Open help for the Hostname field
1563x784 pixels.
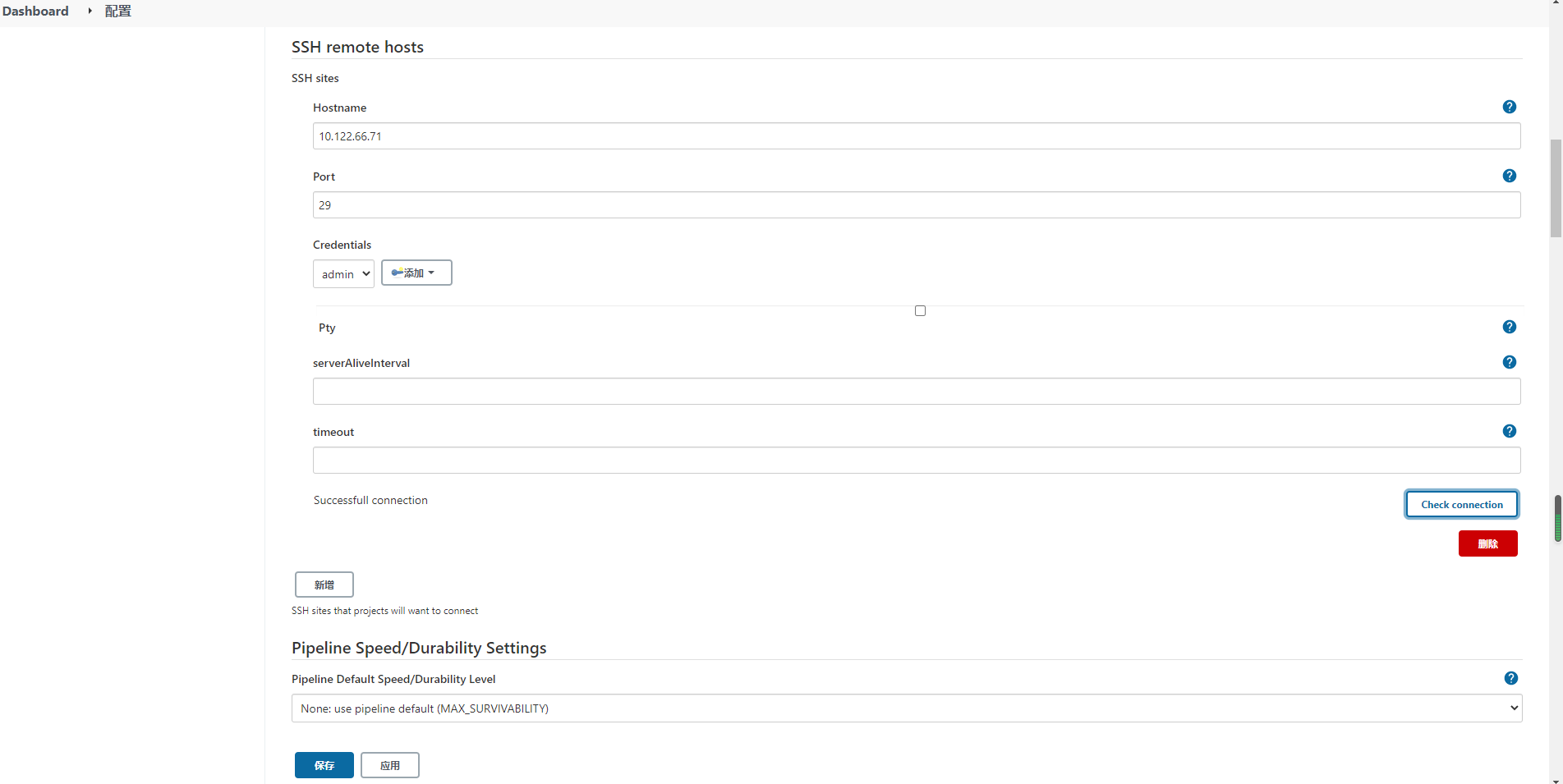pos(1509,107)
